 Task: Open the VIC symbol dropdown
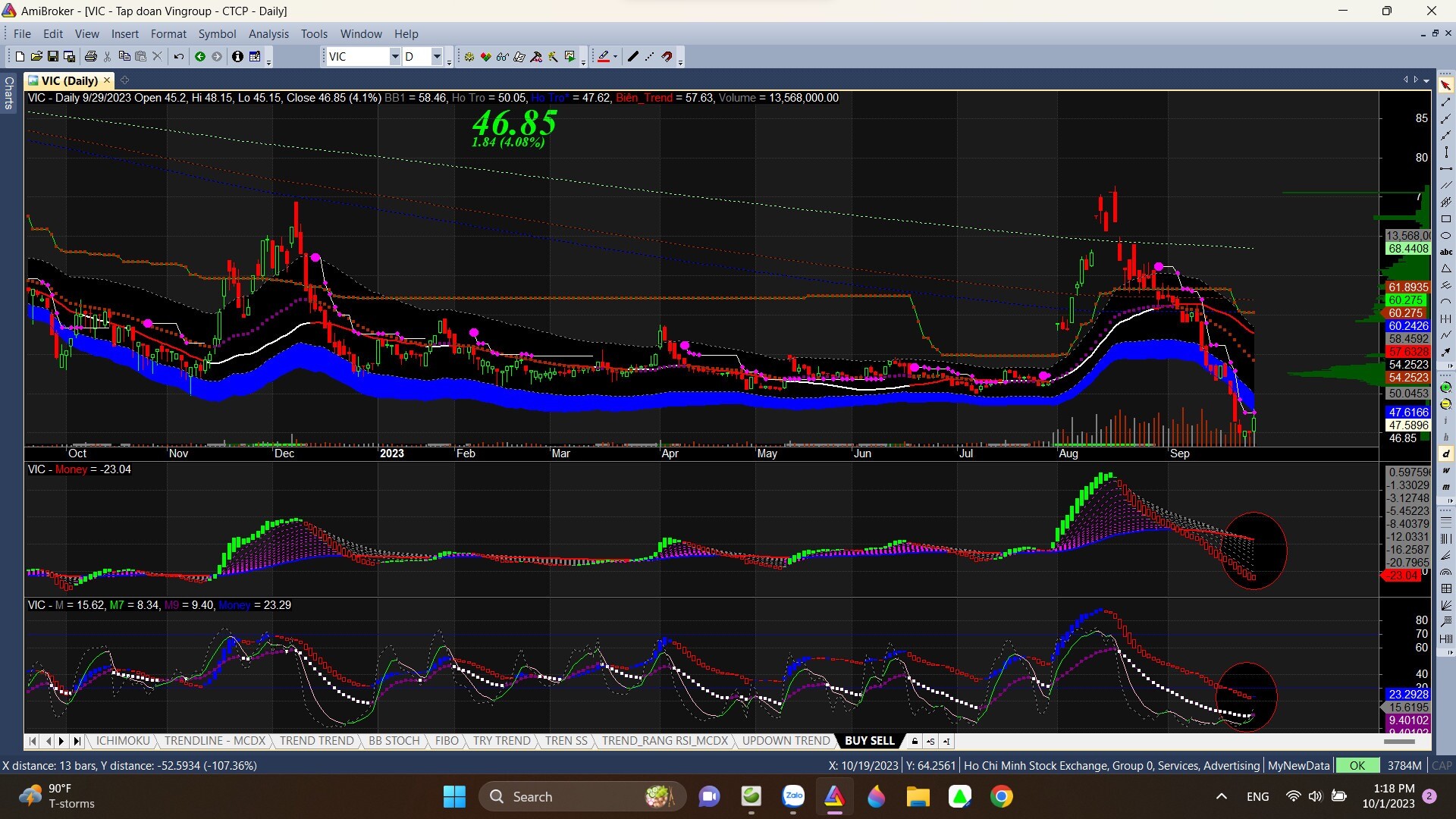[394, 57]
